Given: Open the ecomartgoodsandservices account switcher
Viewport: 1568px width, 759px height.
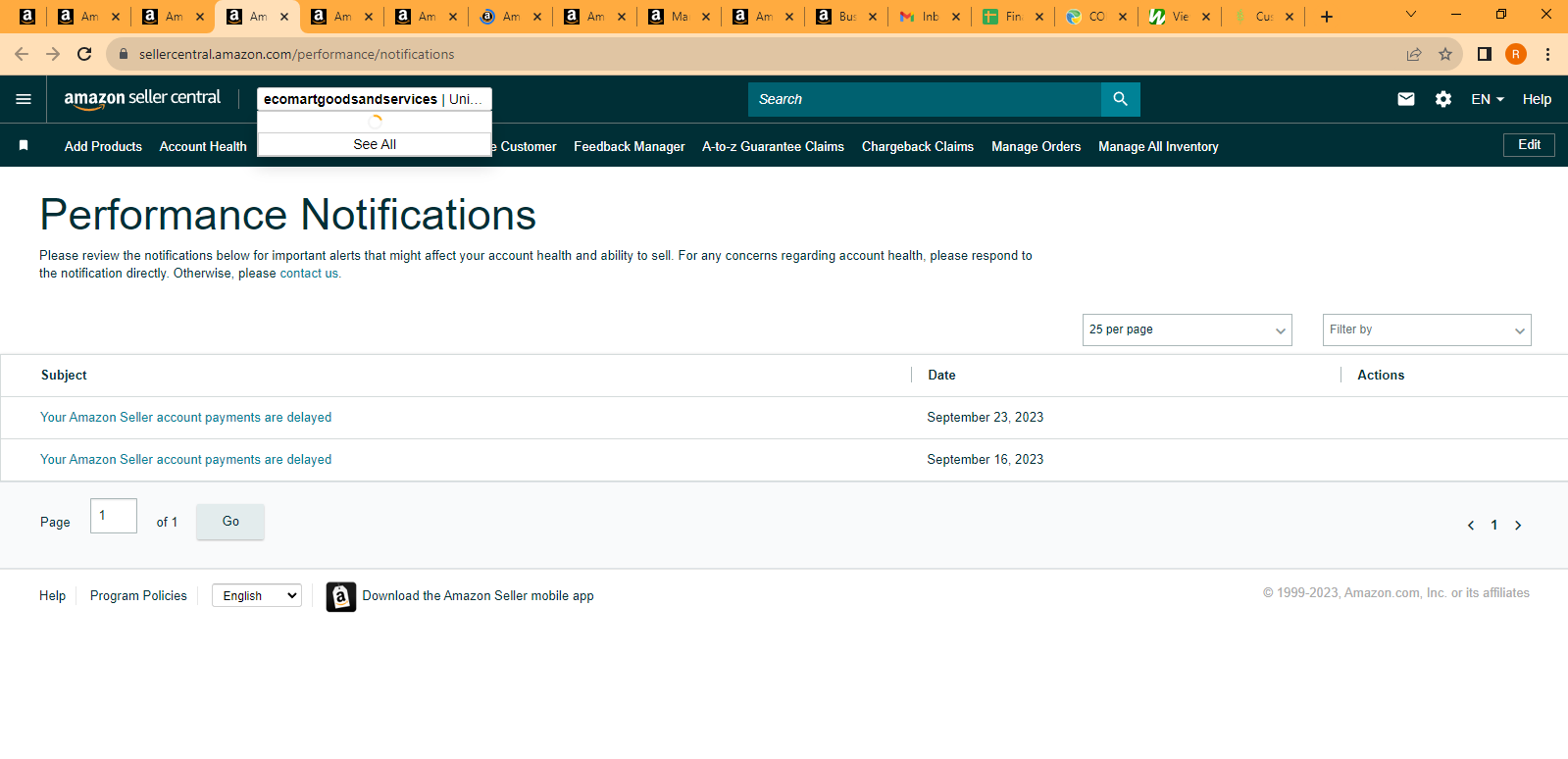Looking at the screenshot, I should [x=375, y=99].
